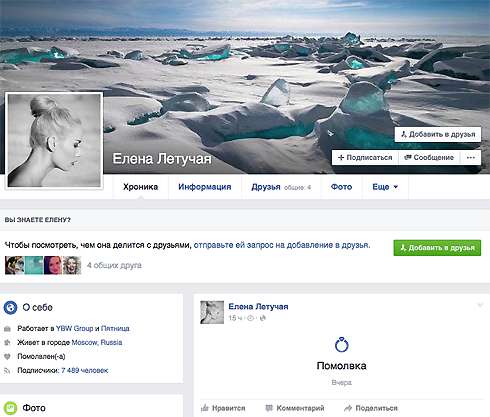The height and width of the screenshot is (417, 490).
Task: Open the first mutual friend thumbnail
Action: point(14,265)
